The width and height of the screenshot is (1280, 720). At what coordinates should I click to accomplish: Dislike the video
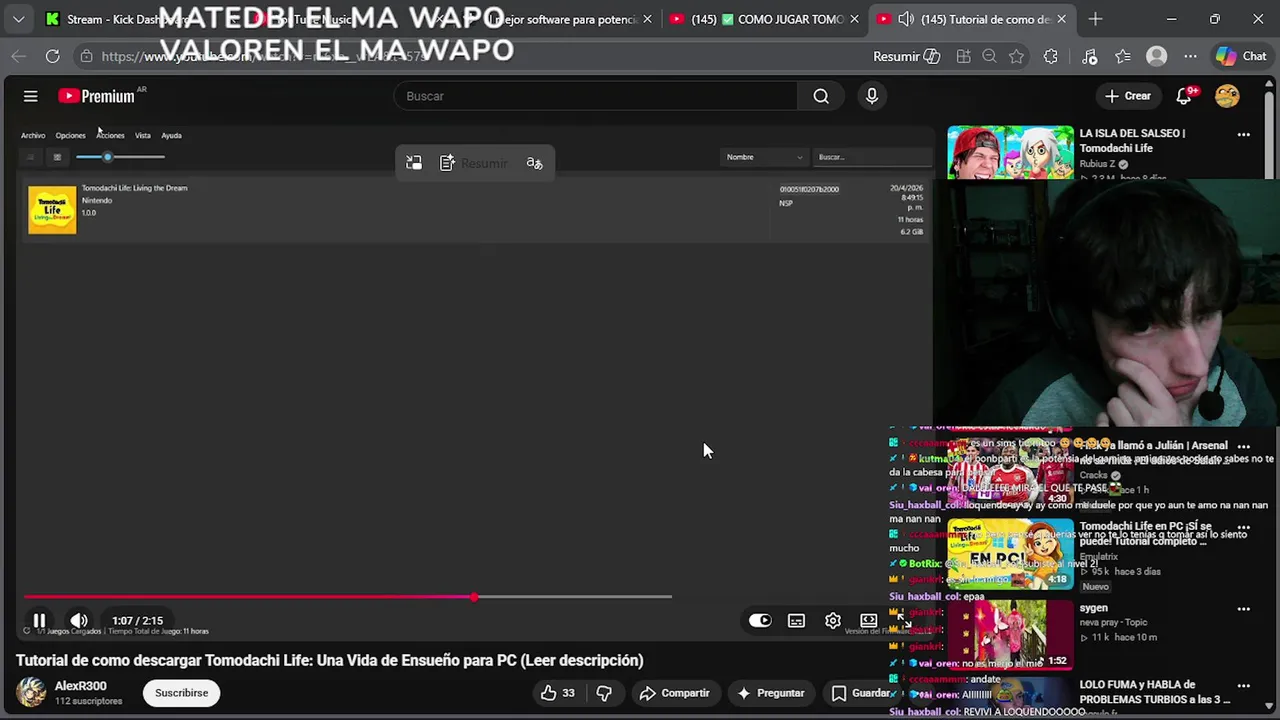click(x=604, y=693)
